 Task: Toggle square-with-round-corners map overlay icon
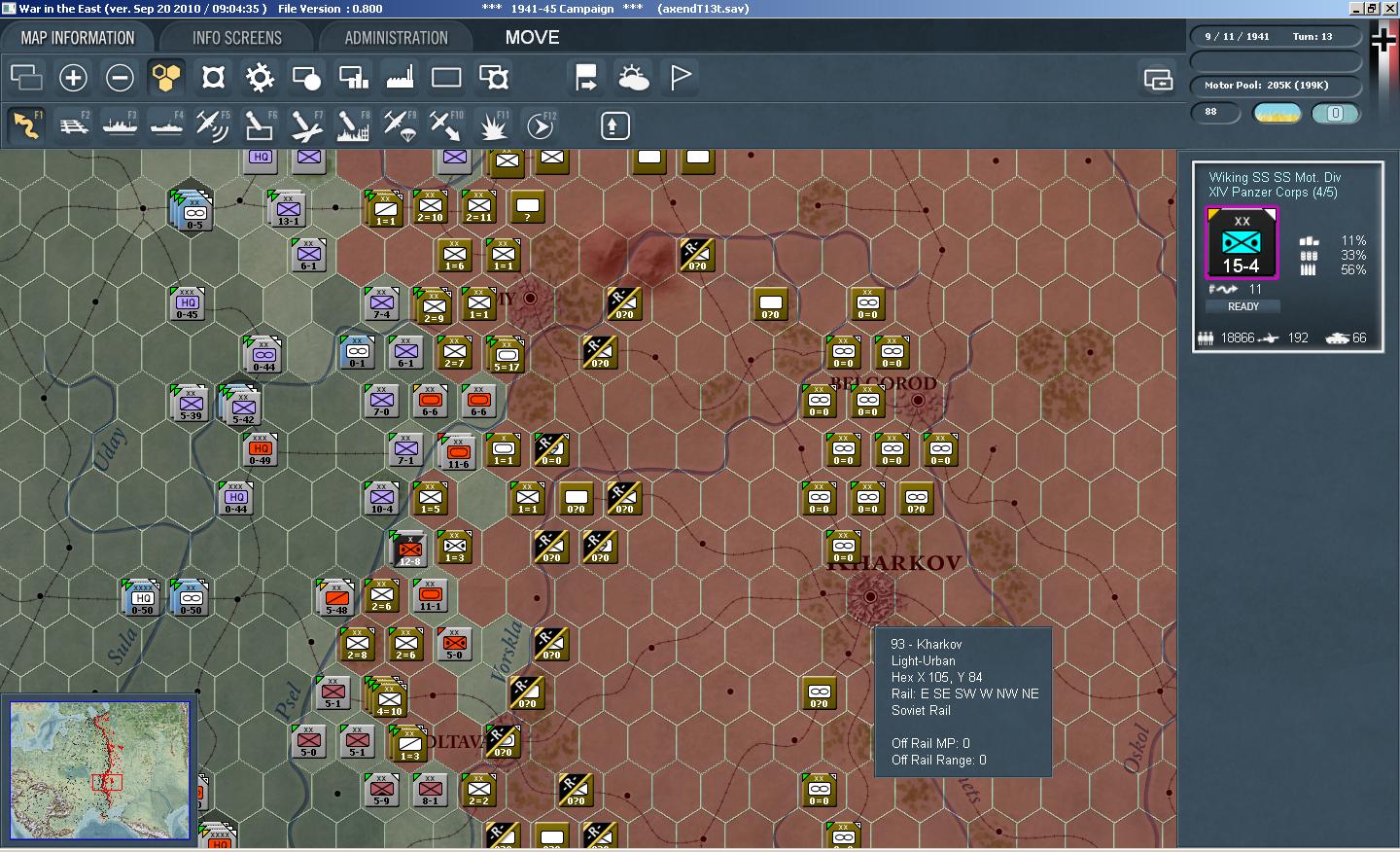213,77
